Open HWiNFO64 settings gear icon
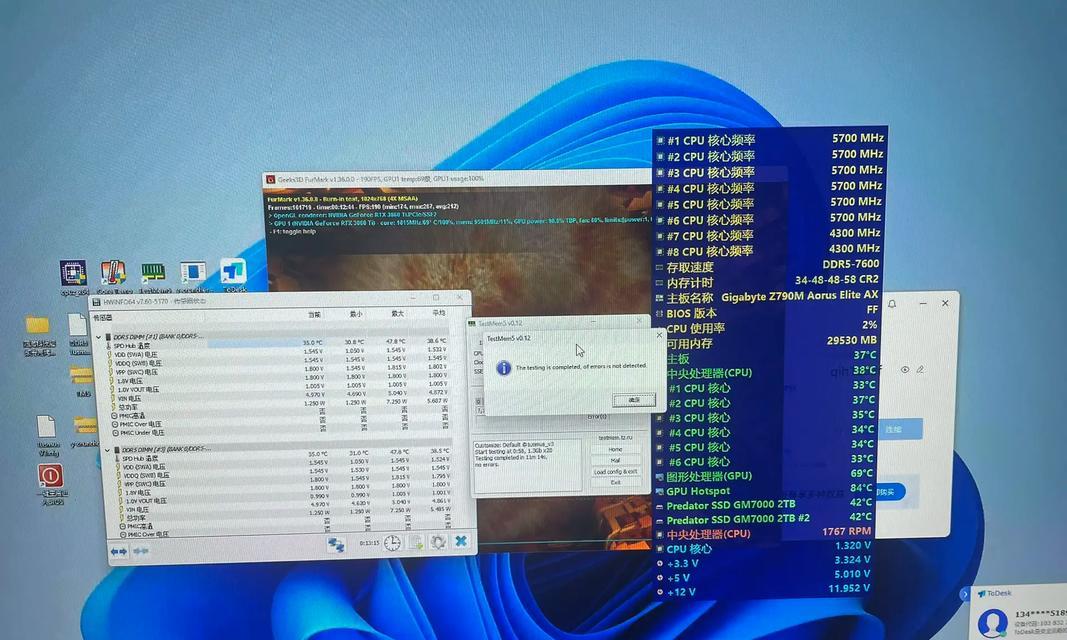The width and height of the screenshot is (1067, 640). click(438, 542)
